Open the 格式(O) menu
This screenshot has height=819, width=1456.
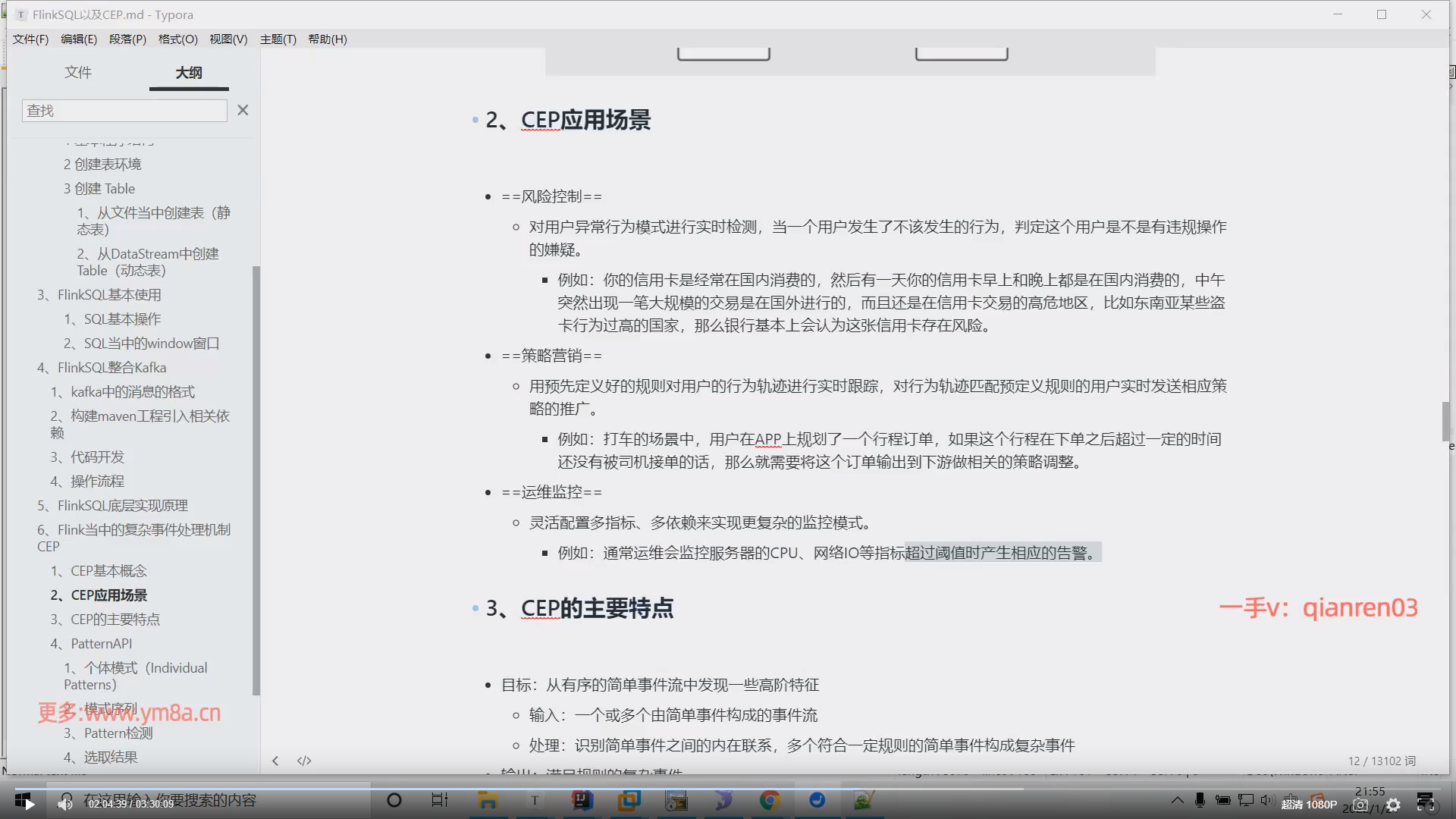coord(177,39)
